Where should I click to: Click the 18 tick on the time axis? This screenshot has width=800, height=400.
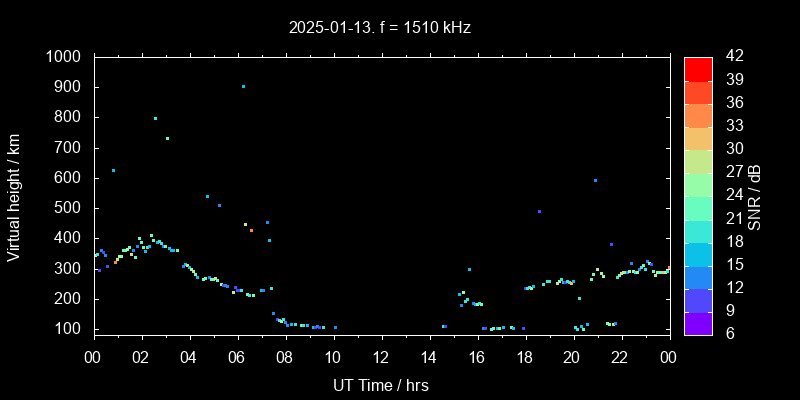coord(524,357)
